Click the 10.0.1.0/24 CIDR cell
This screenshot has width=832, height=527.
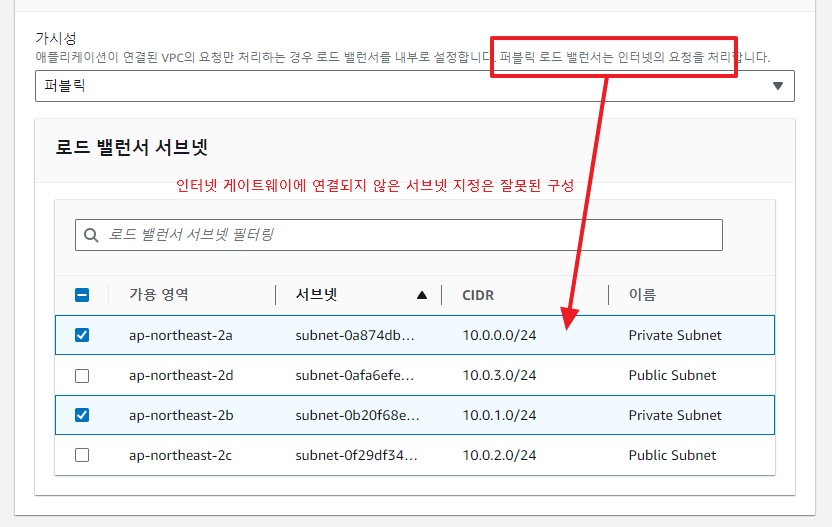click(x=499, y=415)
